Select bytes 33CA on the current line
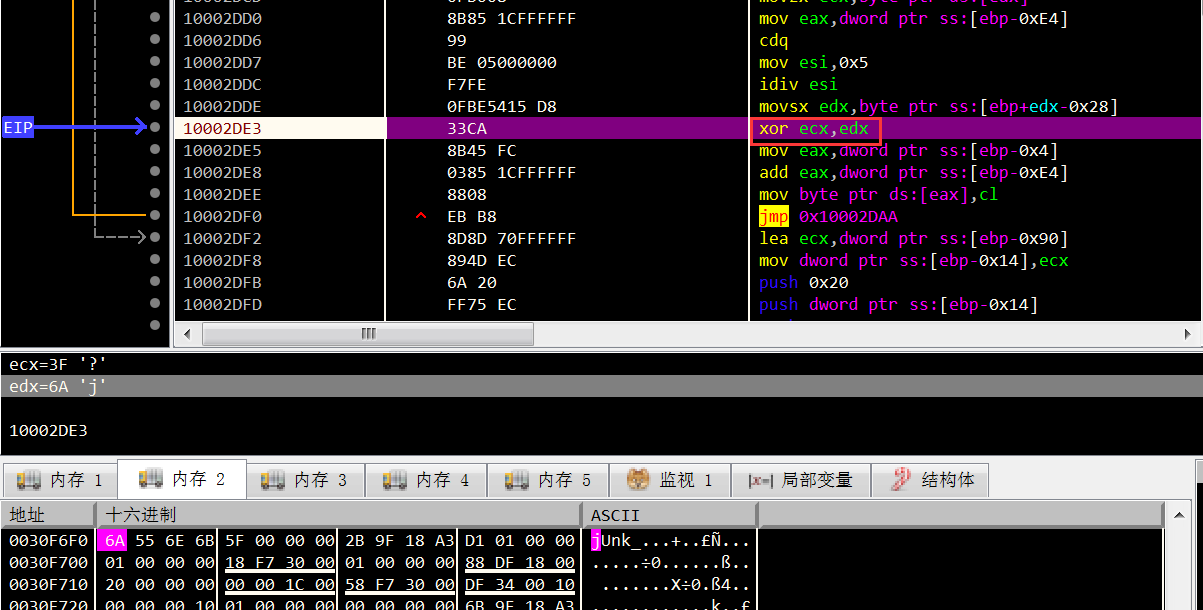The width and height of the screenshot is (1203, 610). coord(467,128)
